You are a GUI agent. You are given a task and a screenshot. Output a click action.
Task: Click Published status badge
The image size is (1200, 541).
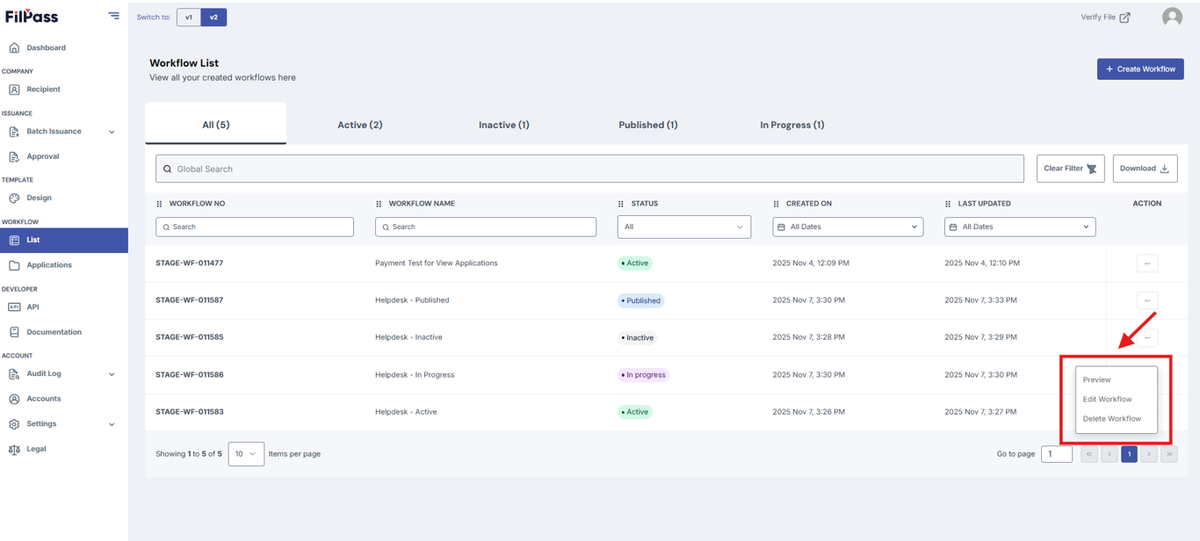[640, 300]
